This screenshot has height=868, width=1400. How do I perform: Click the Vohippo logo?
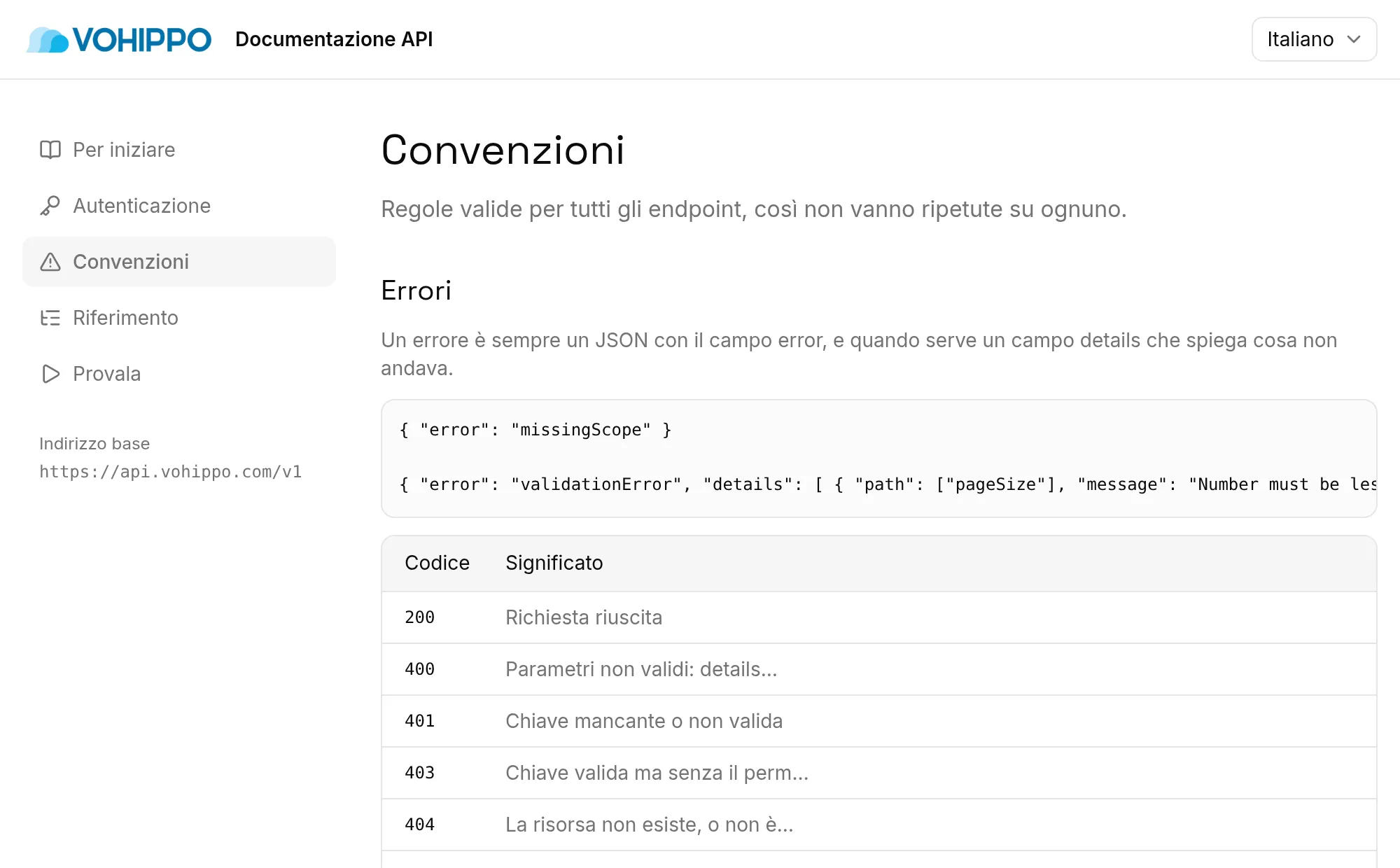click(x=119, y=39)
